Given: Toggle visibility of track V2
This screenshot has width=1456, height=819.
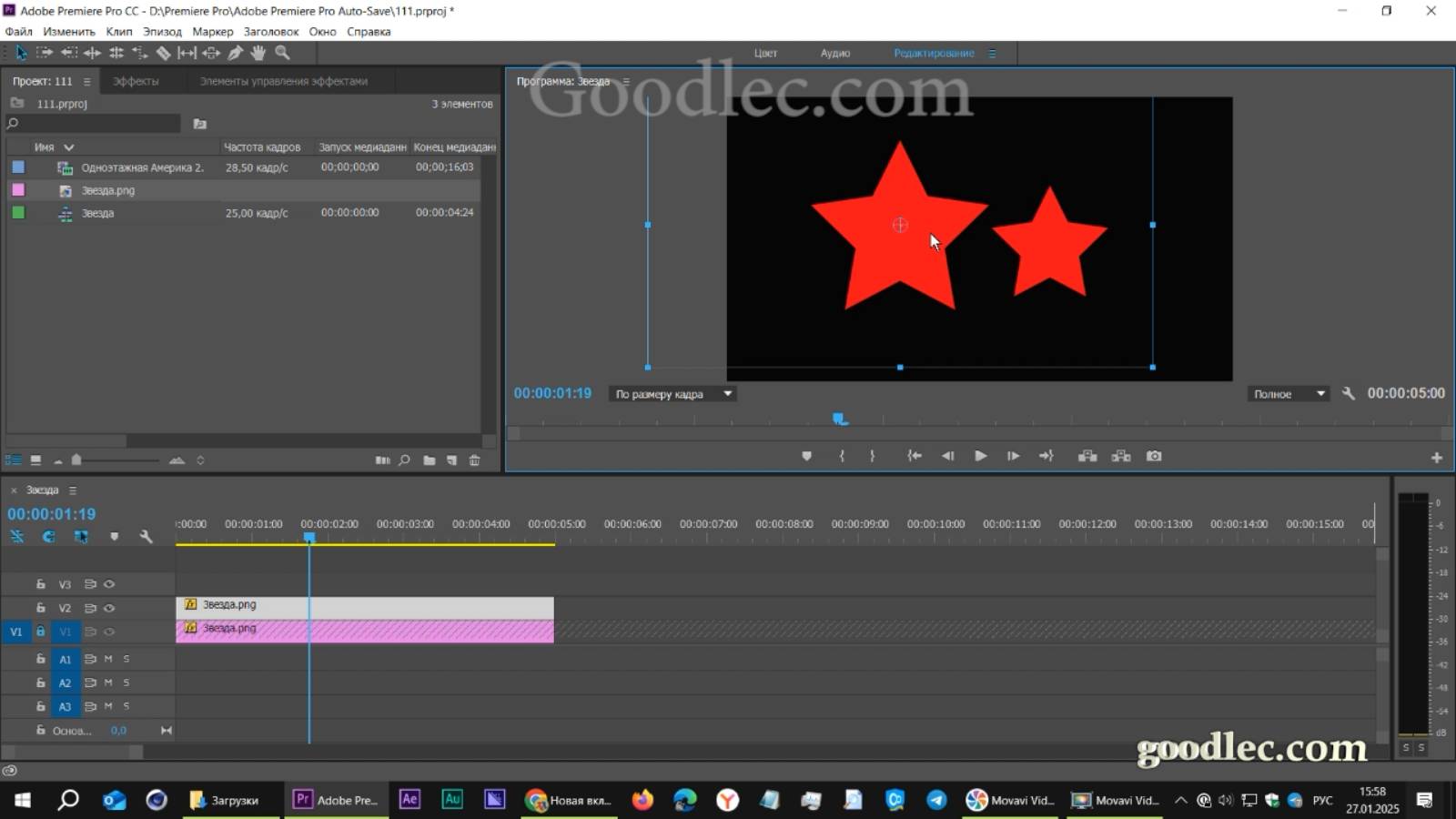Looking at the screenshot, I should [109, 608].
